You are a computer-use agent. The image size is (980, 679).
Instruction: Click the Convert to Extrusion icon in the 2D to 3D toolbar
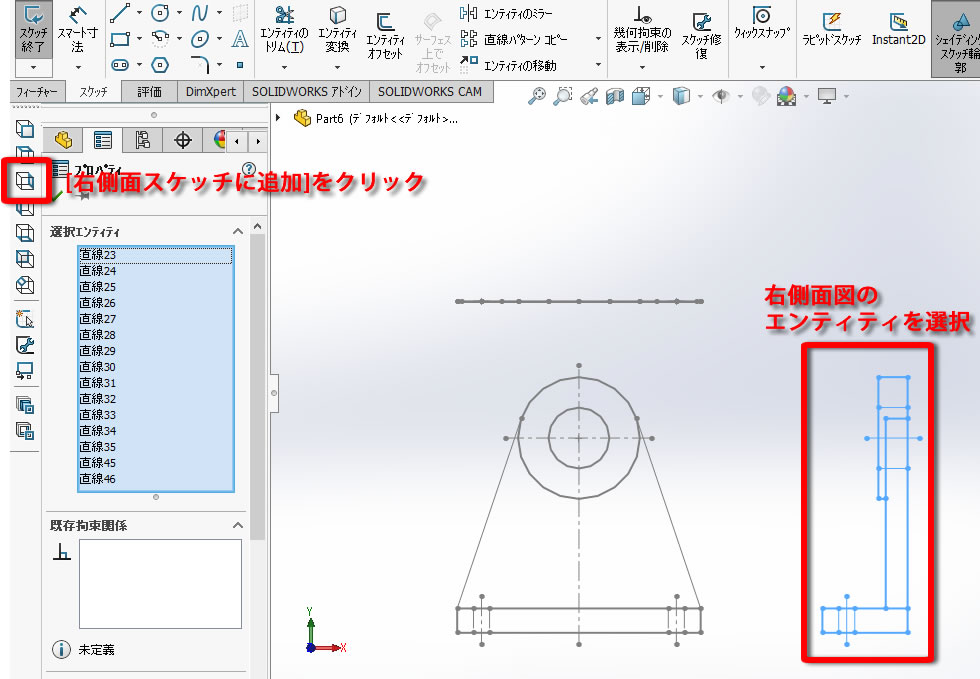click(x=25, y=405)
